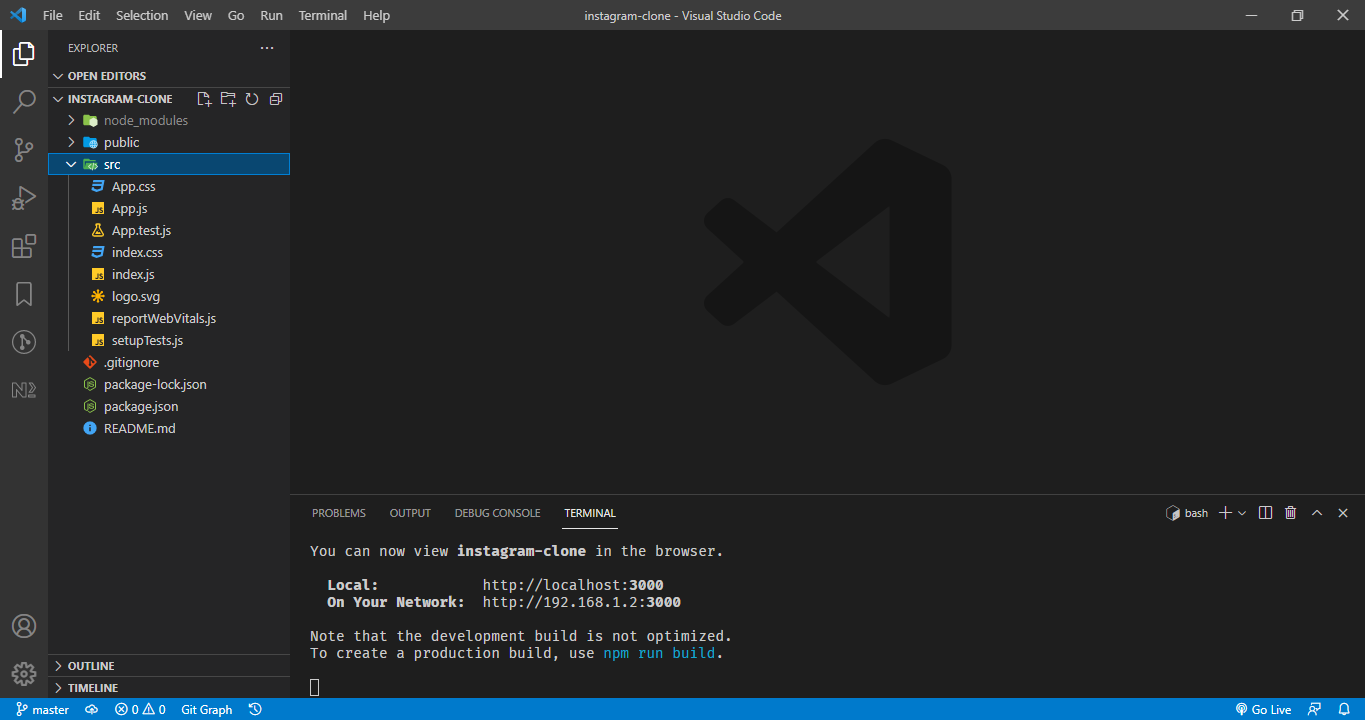
Task: Kill the terminal with trash icon
Action: [1290, 513]
